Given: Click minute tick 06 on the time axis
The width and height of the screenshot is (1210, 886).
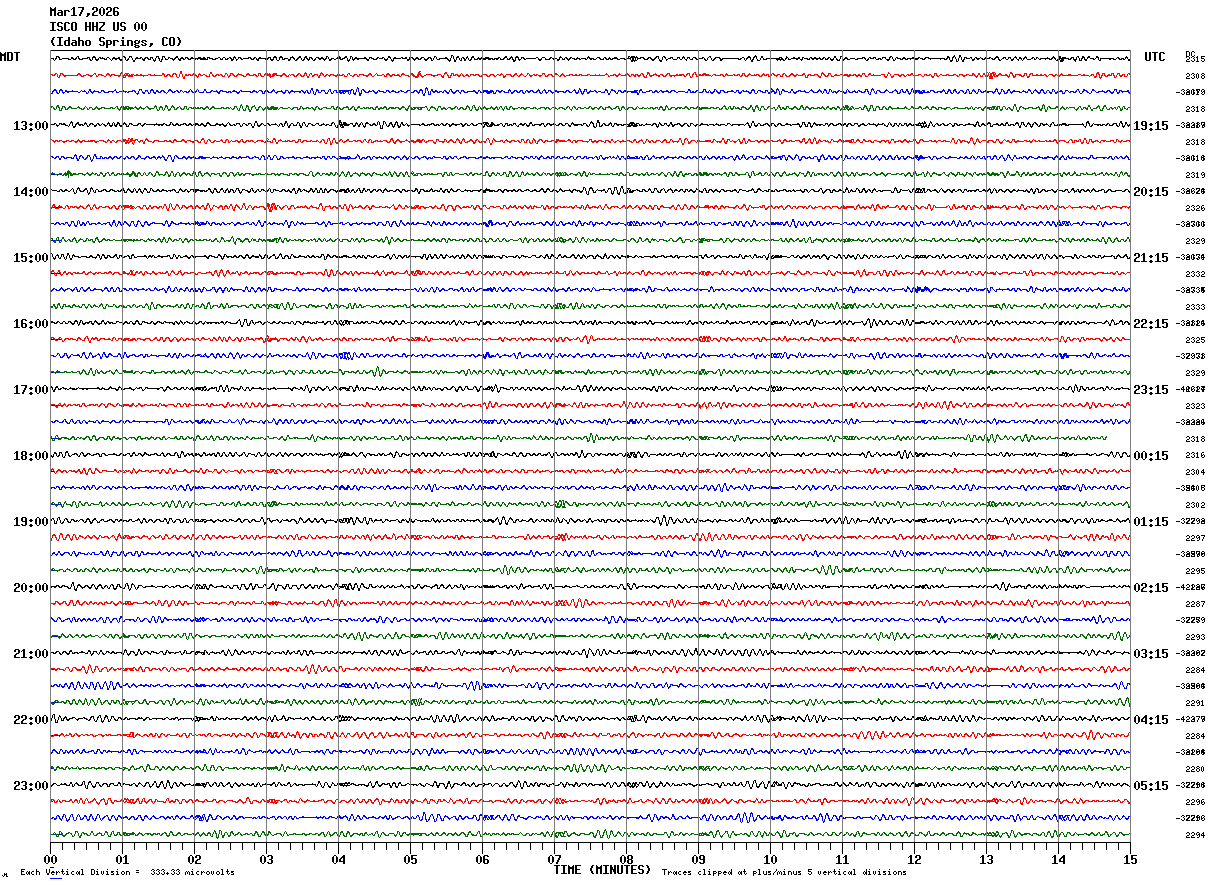Looking at the screenshot, I should click(x=482, y=859).
